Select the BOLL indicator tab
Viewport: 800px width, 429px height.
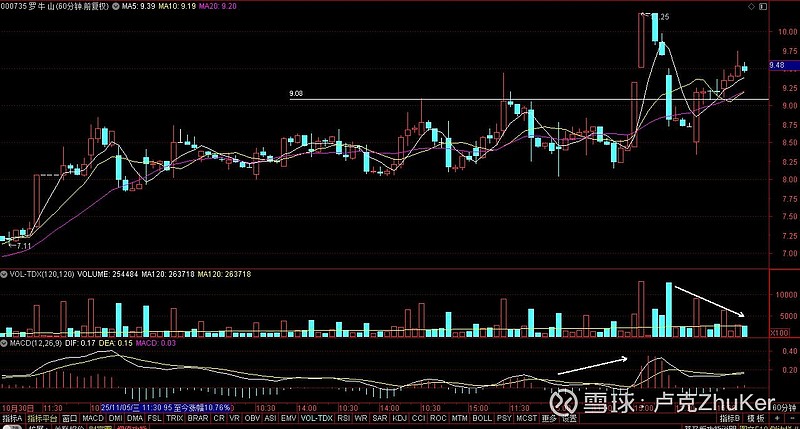coord(482,418)
